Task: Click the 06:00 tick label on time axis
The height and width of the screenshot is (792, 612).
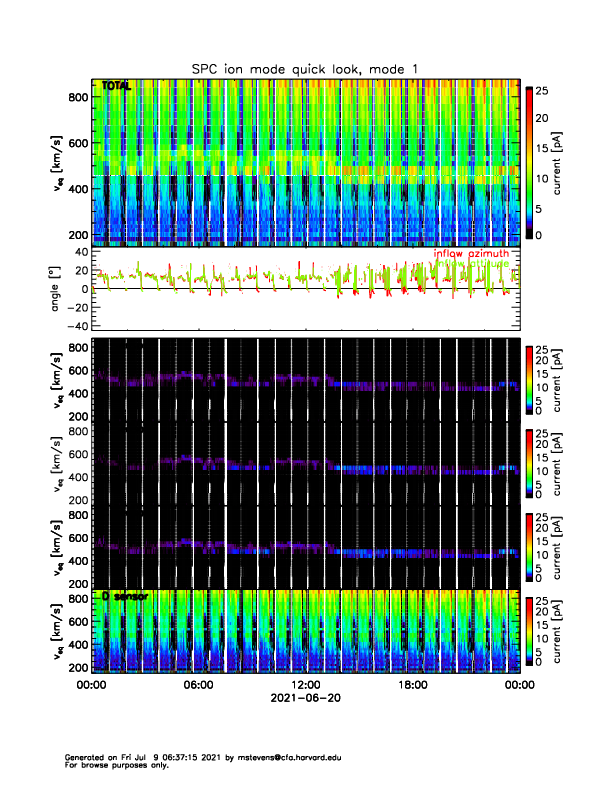Action: click(198, 685)
